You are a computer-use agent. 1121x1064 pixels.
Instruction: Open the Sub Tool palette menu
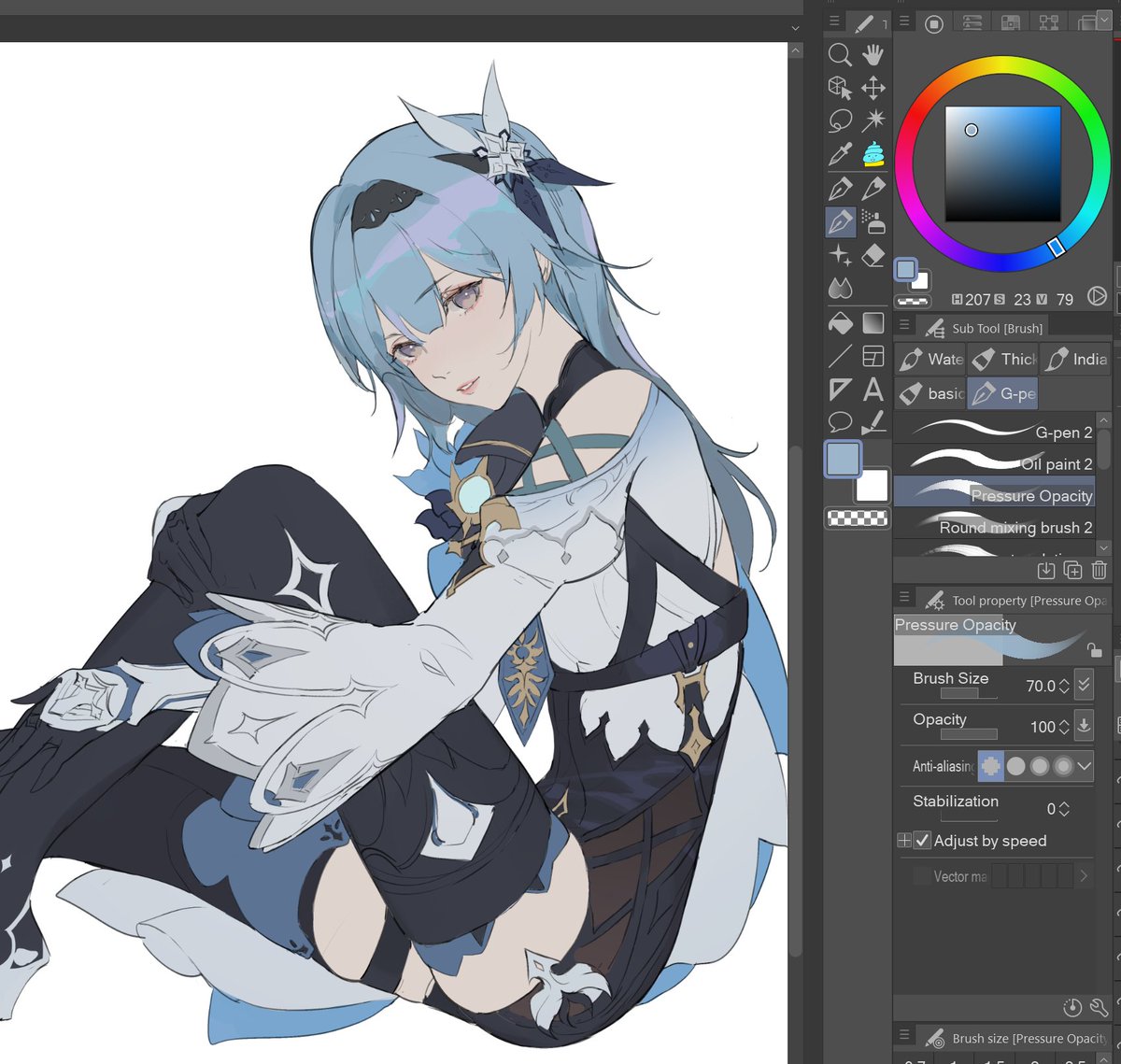click(x=903, y=325)
